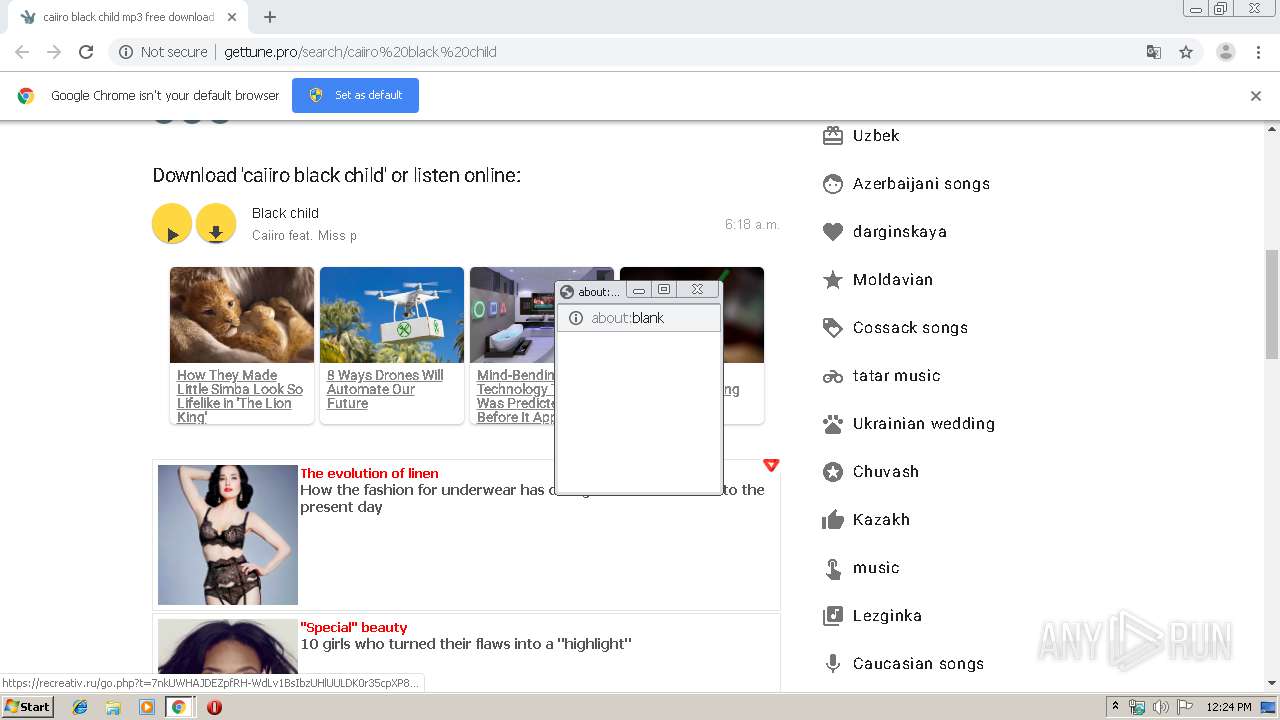The image size is (1280, 720).
Task: Click the motorcycle icon beside tatar music
Action: pyautogui.click(x=833, y=376)
